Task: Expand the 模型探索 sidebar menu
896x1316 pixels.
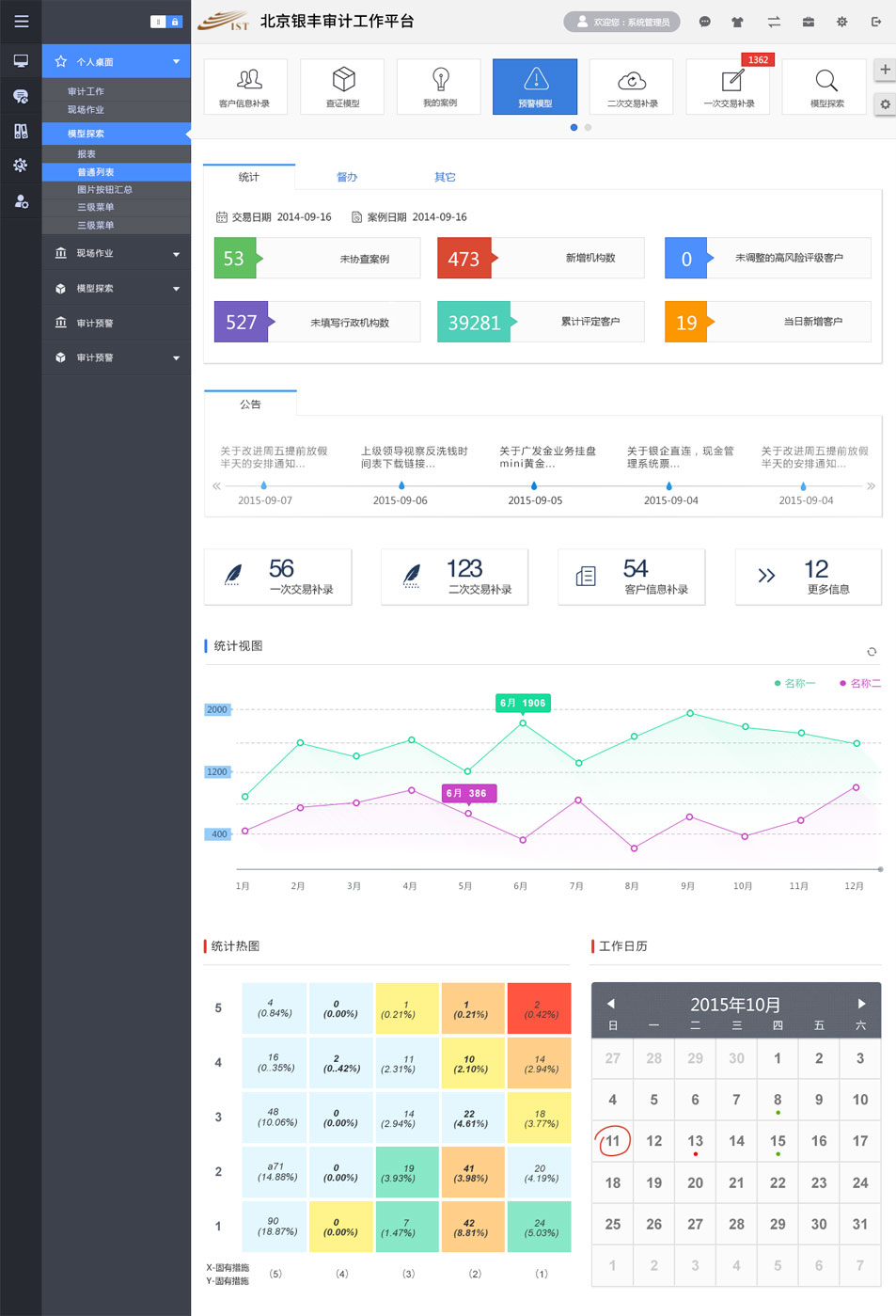Action: click(117, 289)
